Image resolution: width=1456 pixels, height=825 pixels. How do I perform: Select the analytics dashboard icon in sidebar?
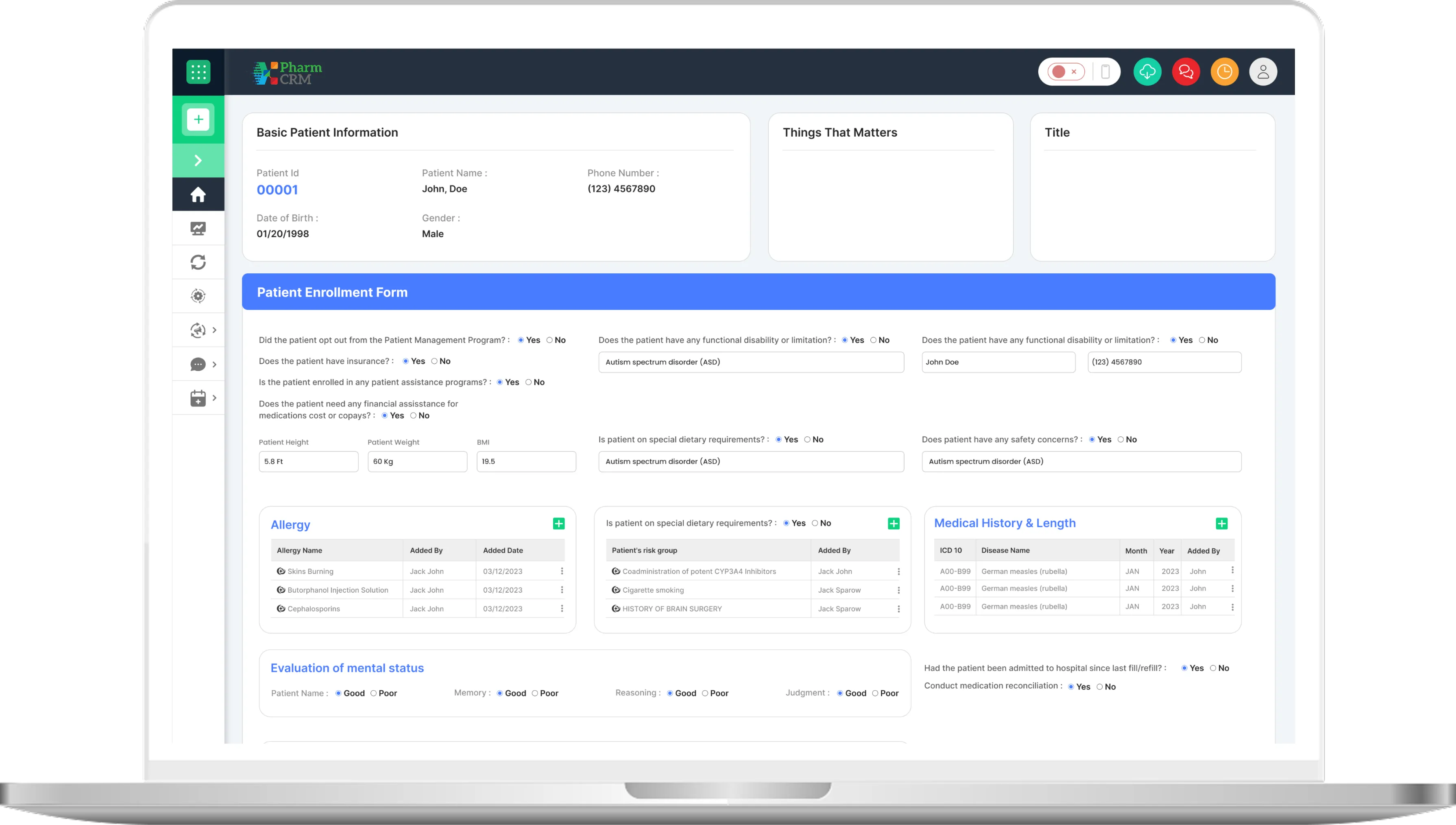click(x=198, y=228)
